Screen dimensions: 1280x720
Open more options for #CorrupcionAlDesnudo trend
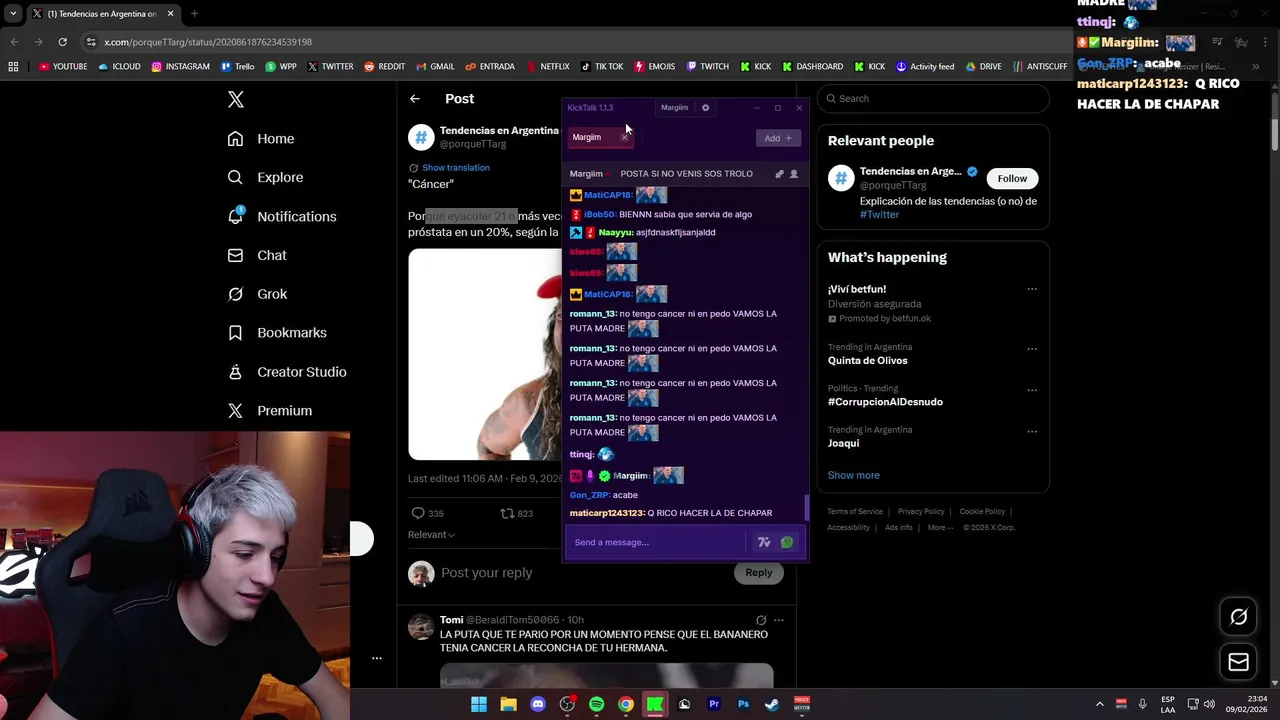point(1032,390)
